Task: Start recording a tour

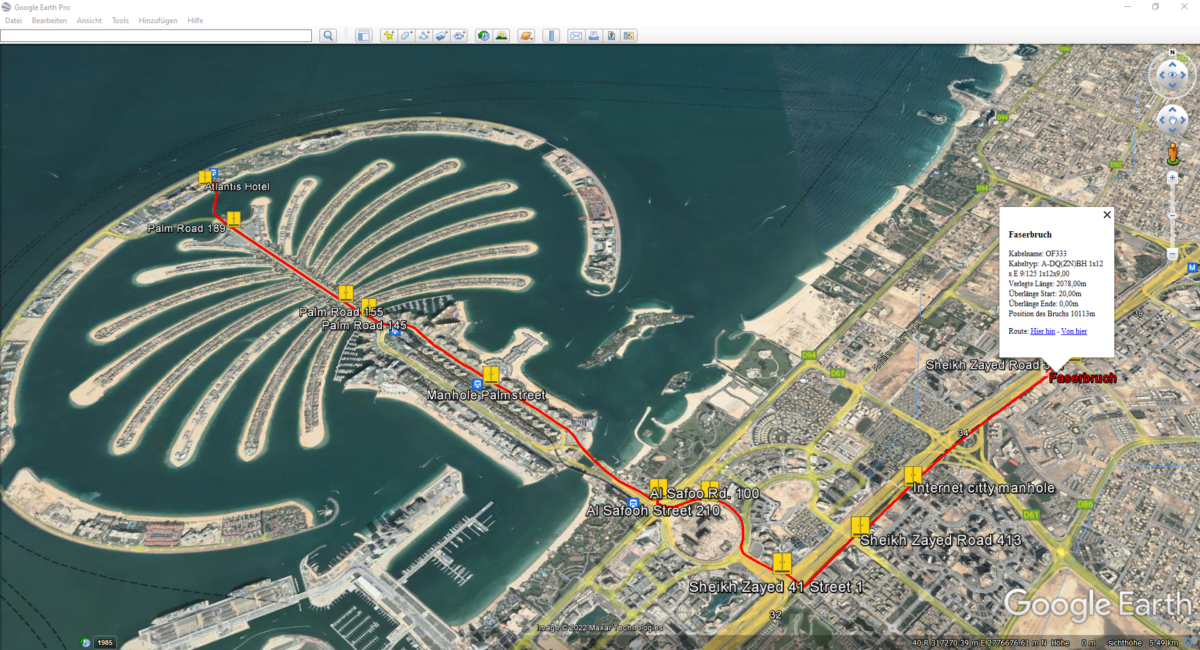Action: click(x=459, y=35)
